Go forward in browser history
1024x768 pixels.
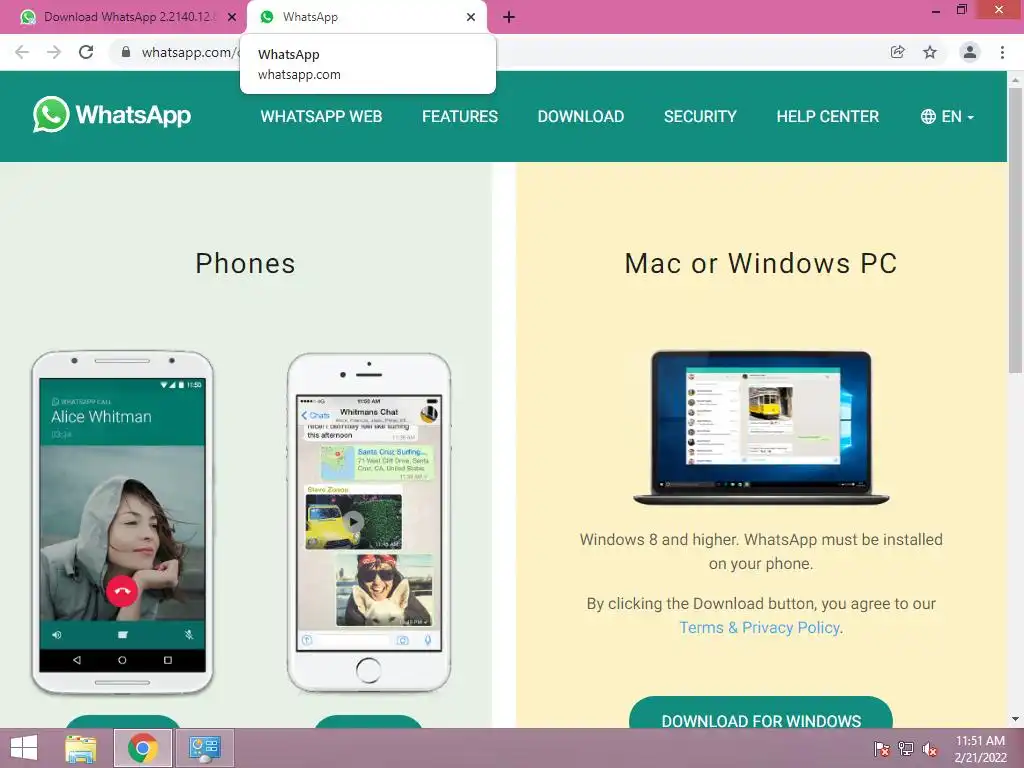[54, 52]
